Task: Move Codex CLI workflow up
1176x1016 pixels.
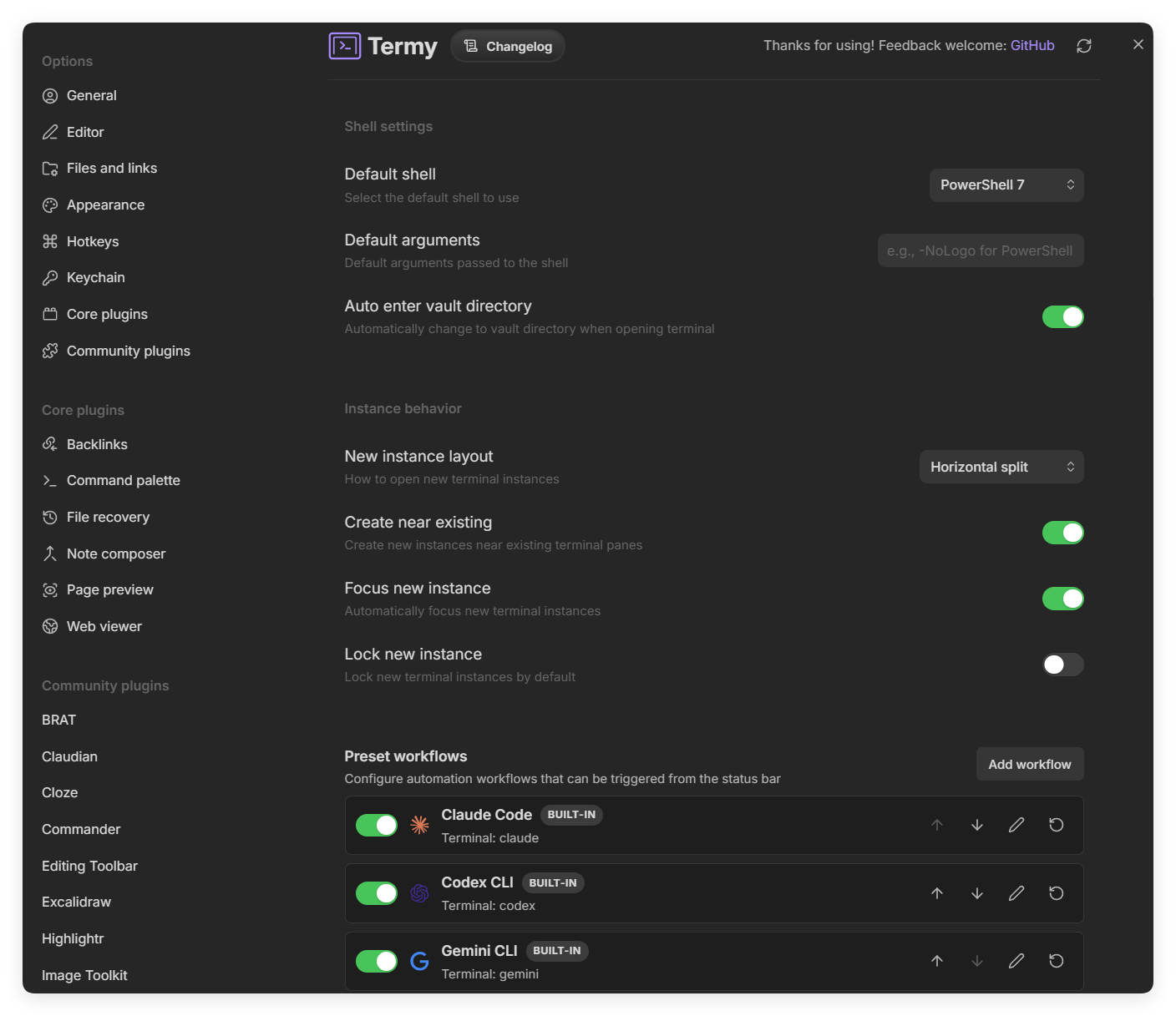Action: 937,893
